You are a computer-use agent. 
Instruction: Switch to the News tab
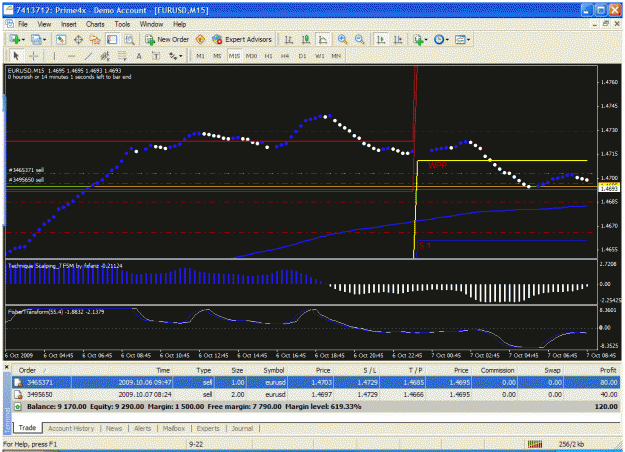[114, 428]
